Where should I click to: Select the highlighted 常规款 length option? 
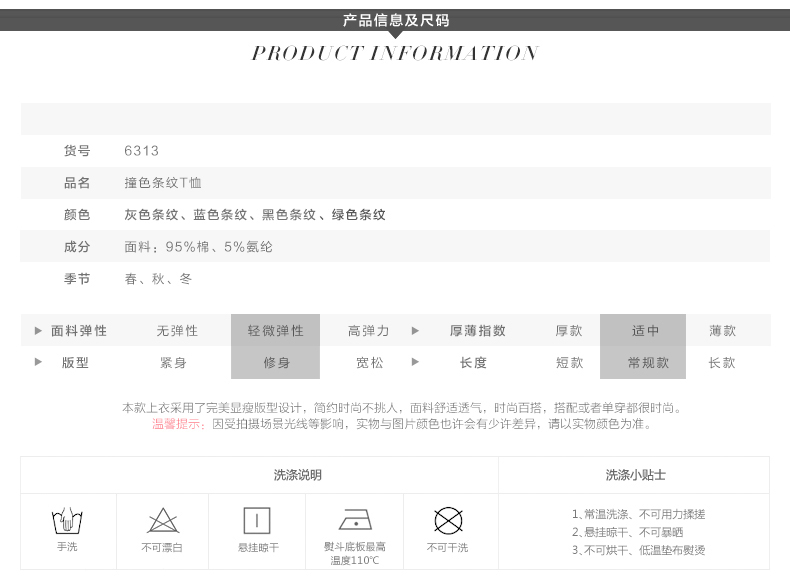tap(643, 362)
